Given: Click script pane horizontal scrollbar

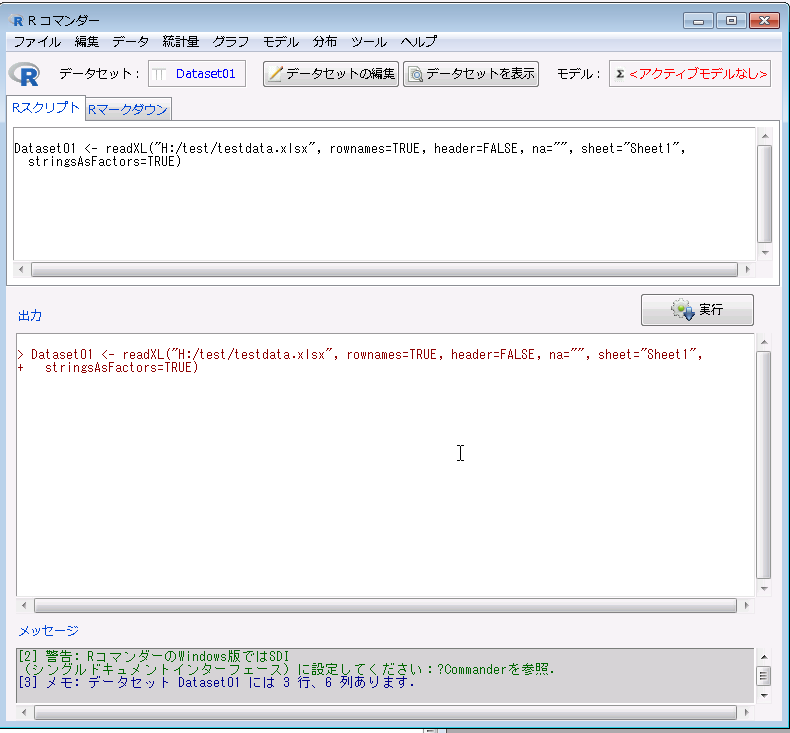Looking at the screenshot, I should point(384,270).
